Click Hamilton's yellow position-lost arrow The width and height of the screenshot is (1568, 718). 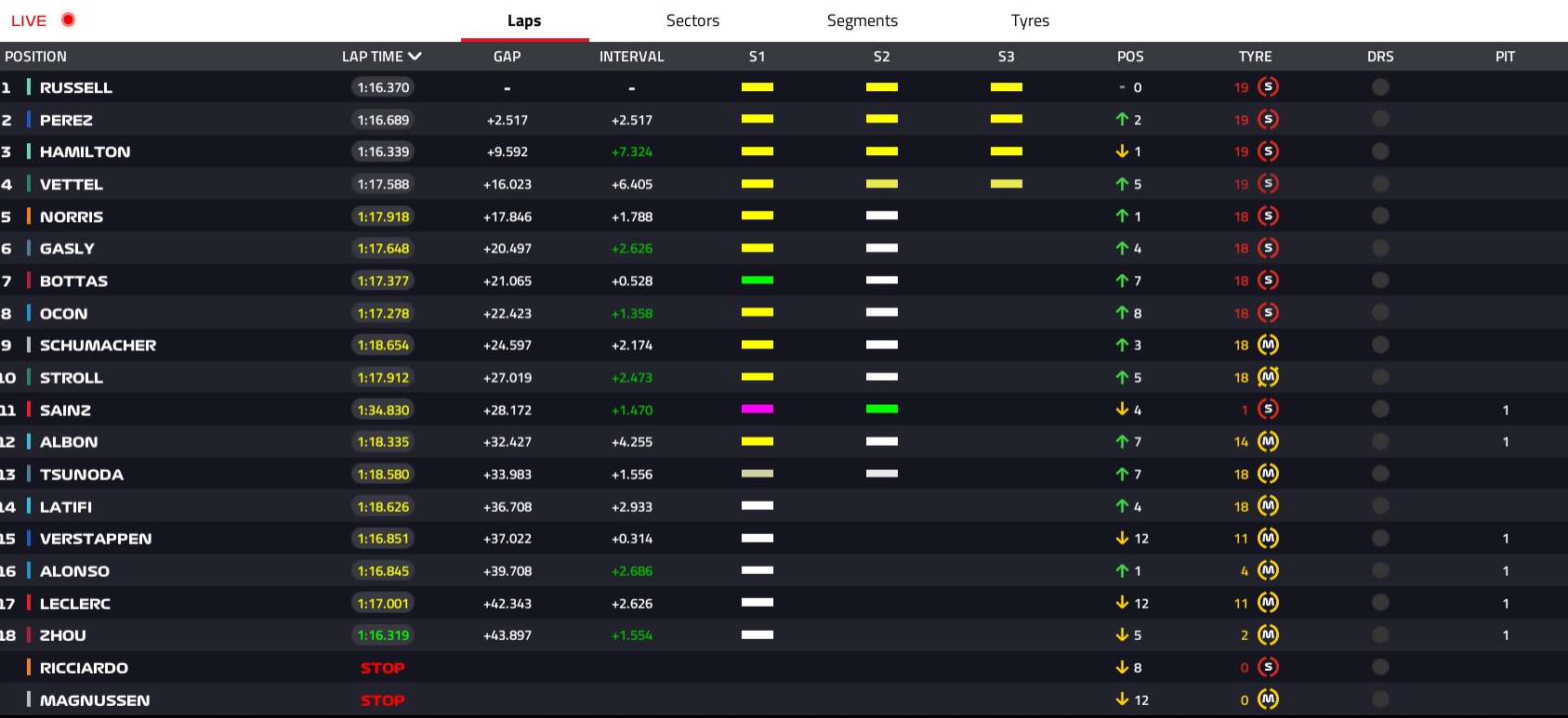coord(1122,151)
